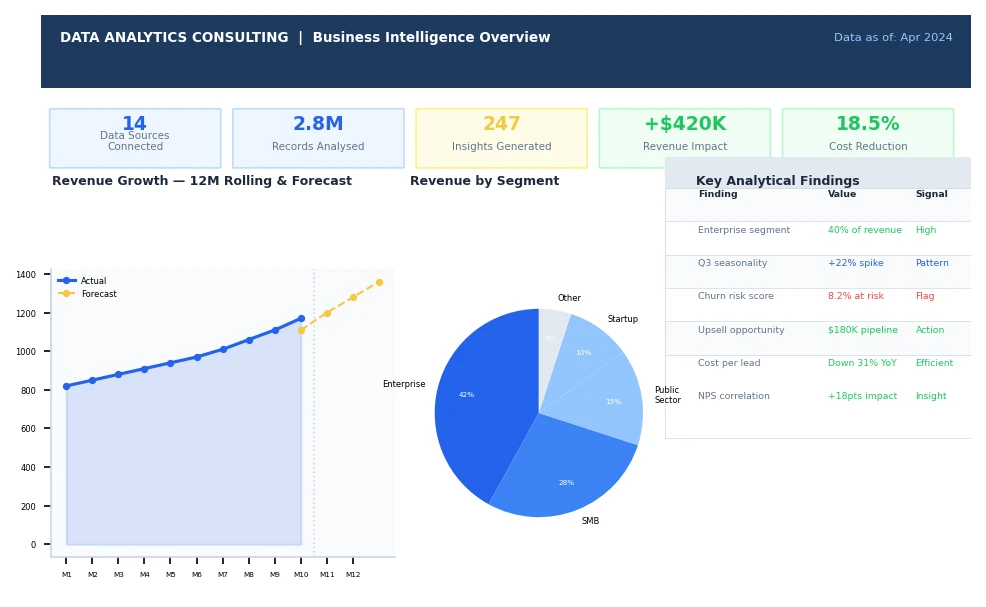Click the "Down 31% YoY" value
The height and width of the screenshot is (607, 986).
click(x=862, y=362)
